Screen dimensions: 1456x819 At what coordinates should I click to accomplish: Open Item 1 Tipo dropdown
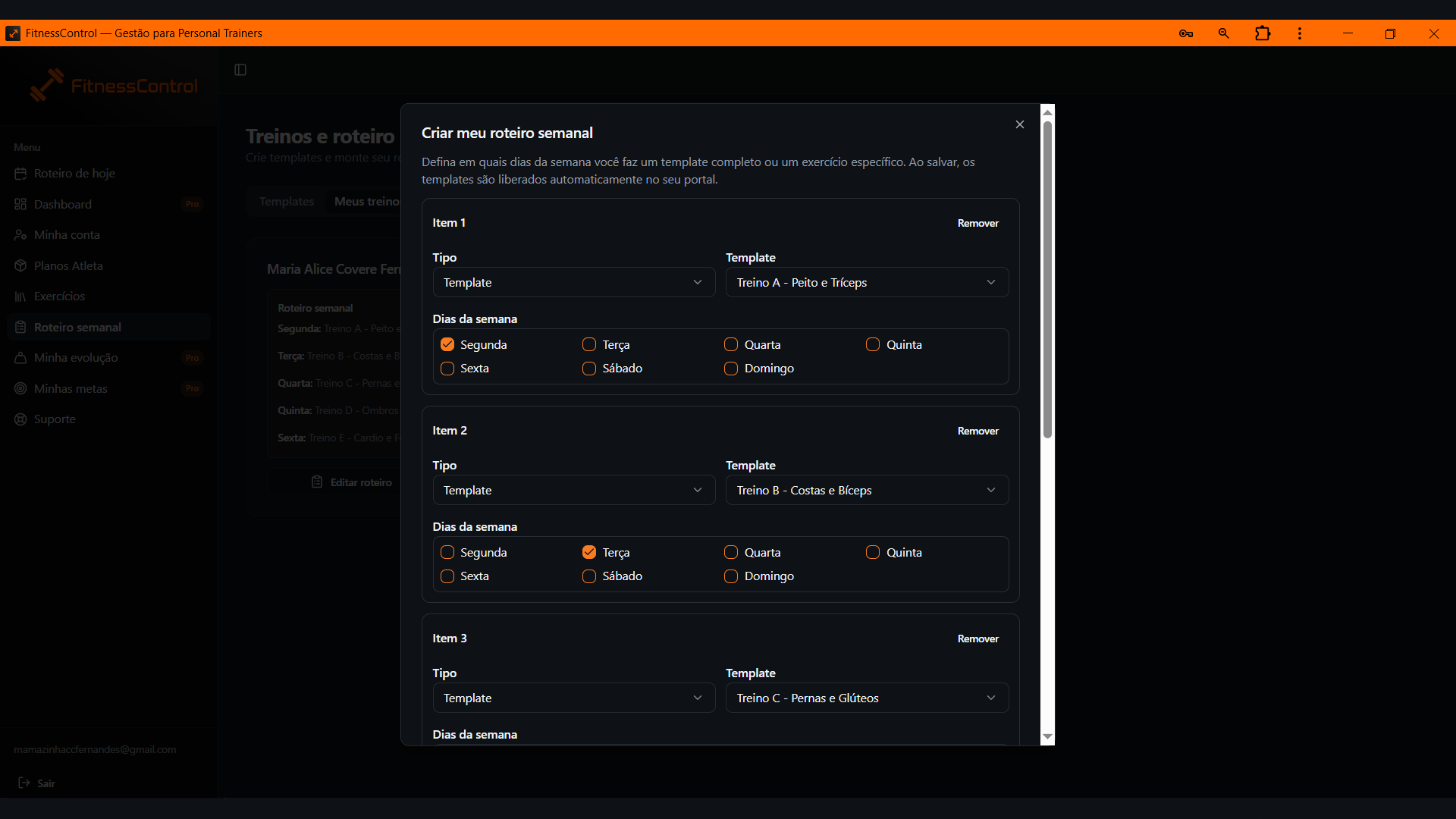(x=574, y=282)
